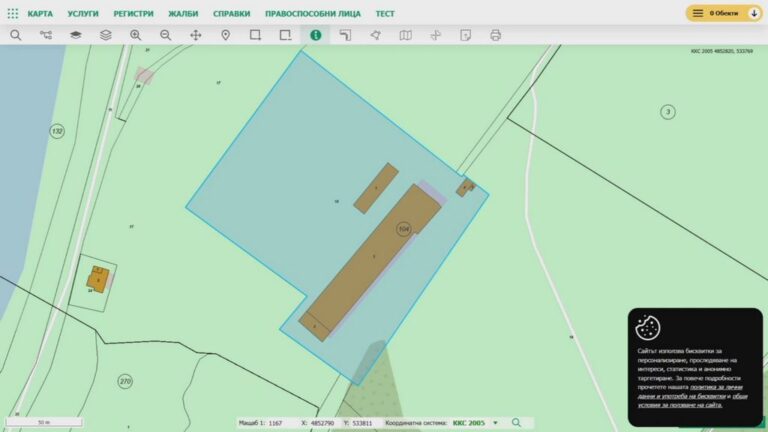Open the hierarchy tree tool
This screenshot has width=768, height=432.
(x=46, y=35)
